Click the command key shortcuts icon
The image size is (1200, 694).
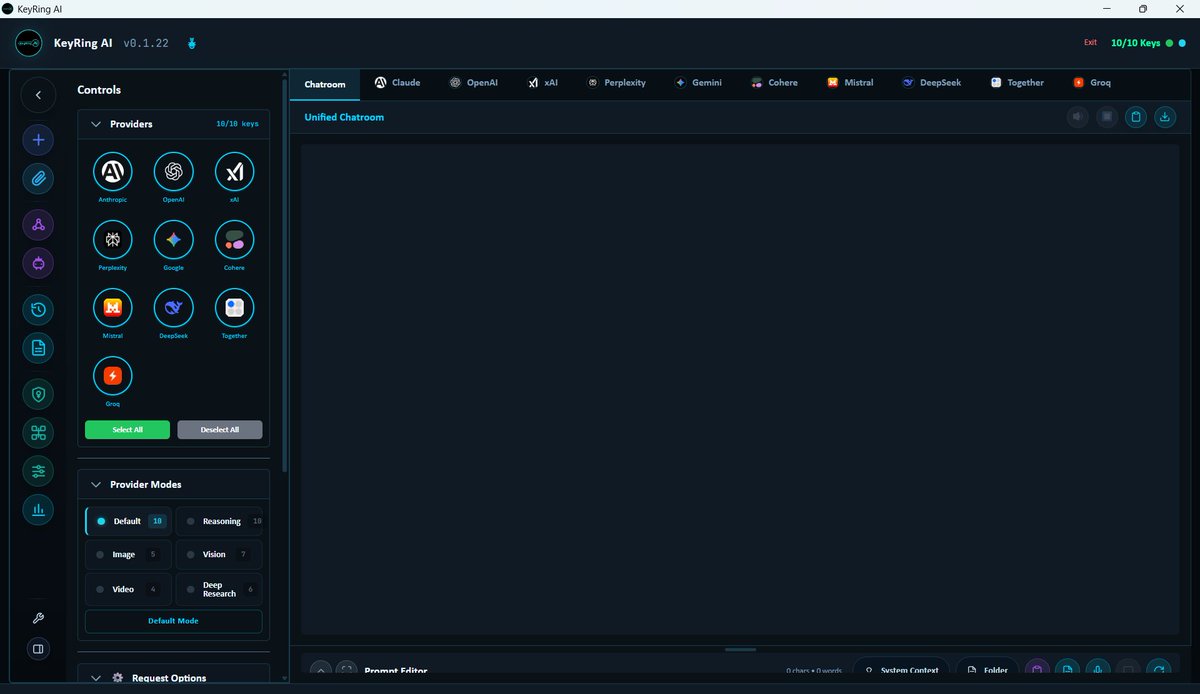coord(38,433)
